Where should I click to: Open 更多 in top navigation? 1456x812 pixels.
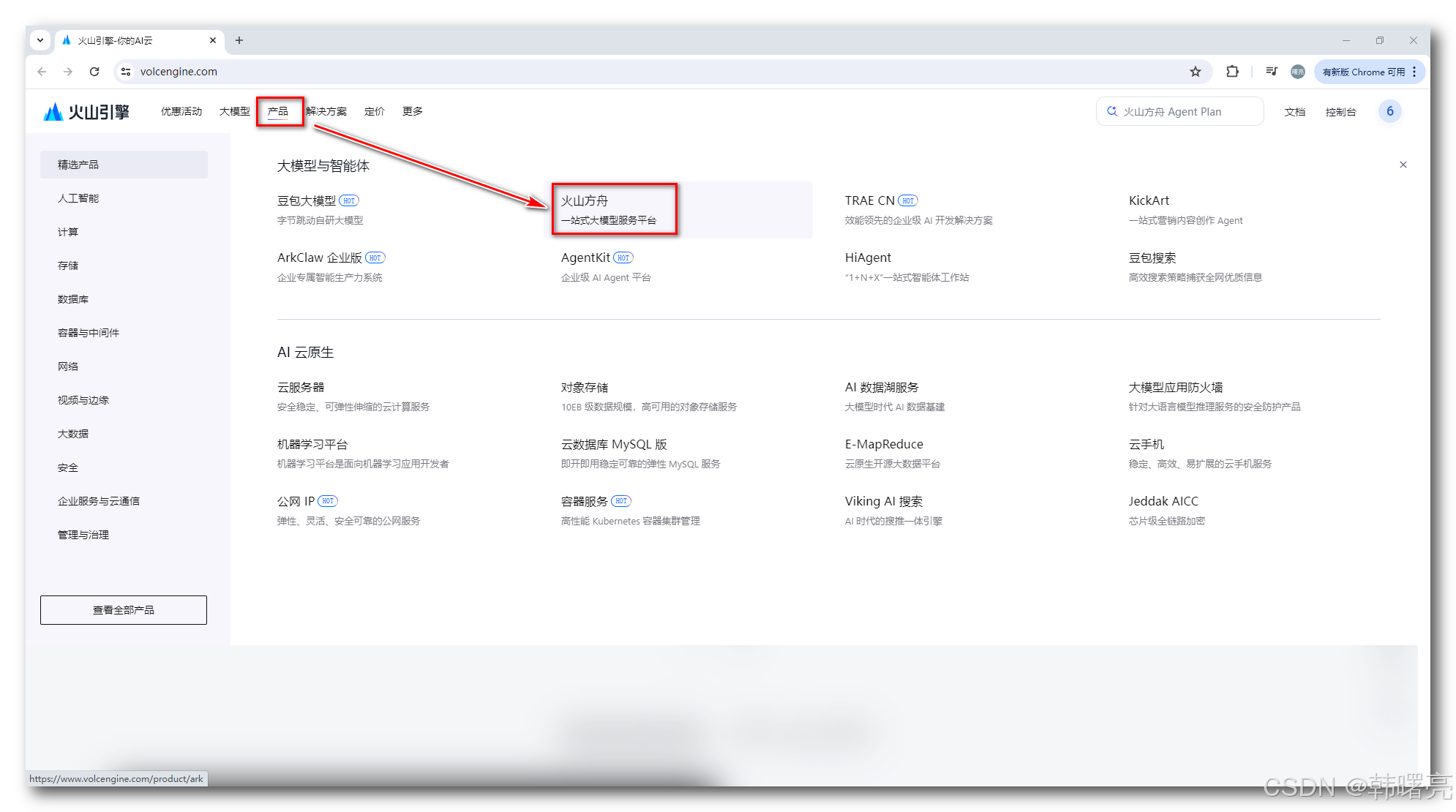413,111
